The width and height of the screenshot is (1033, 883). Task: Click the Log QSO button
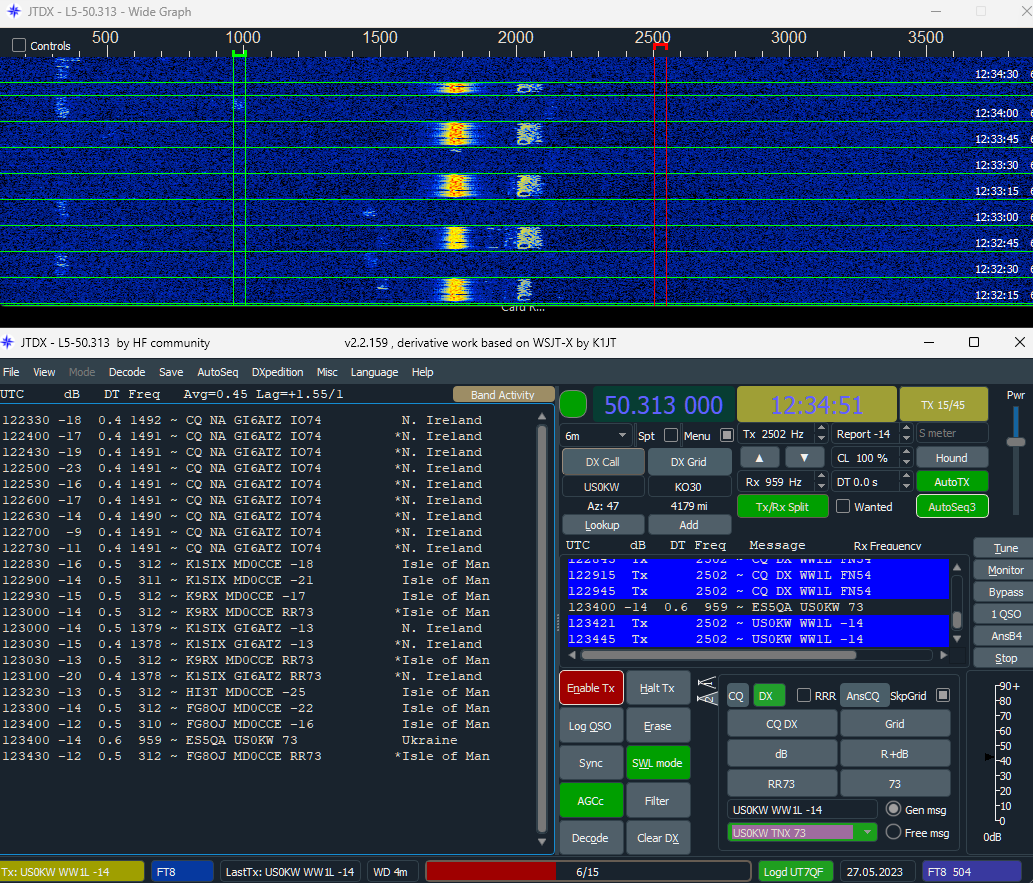[590, 726]
